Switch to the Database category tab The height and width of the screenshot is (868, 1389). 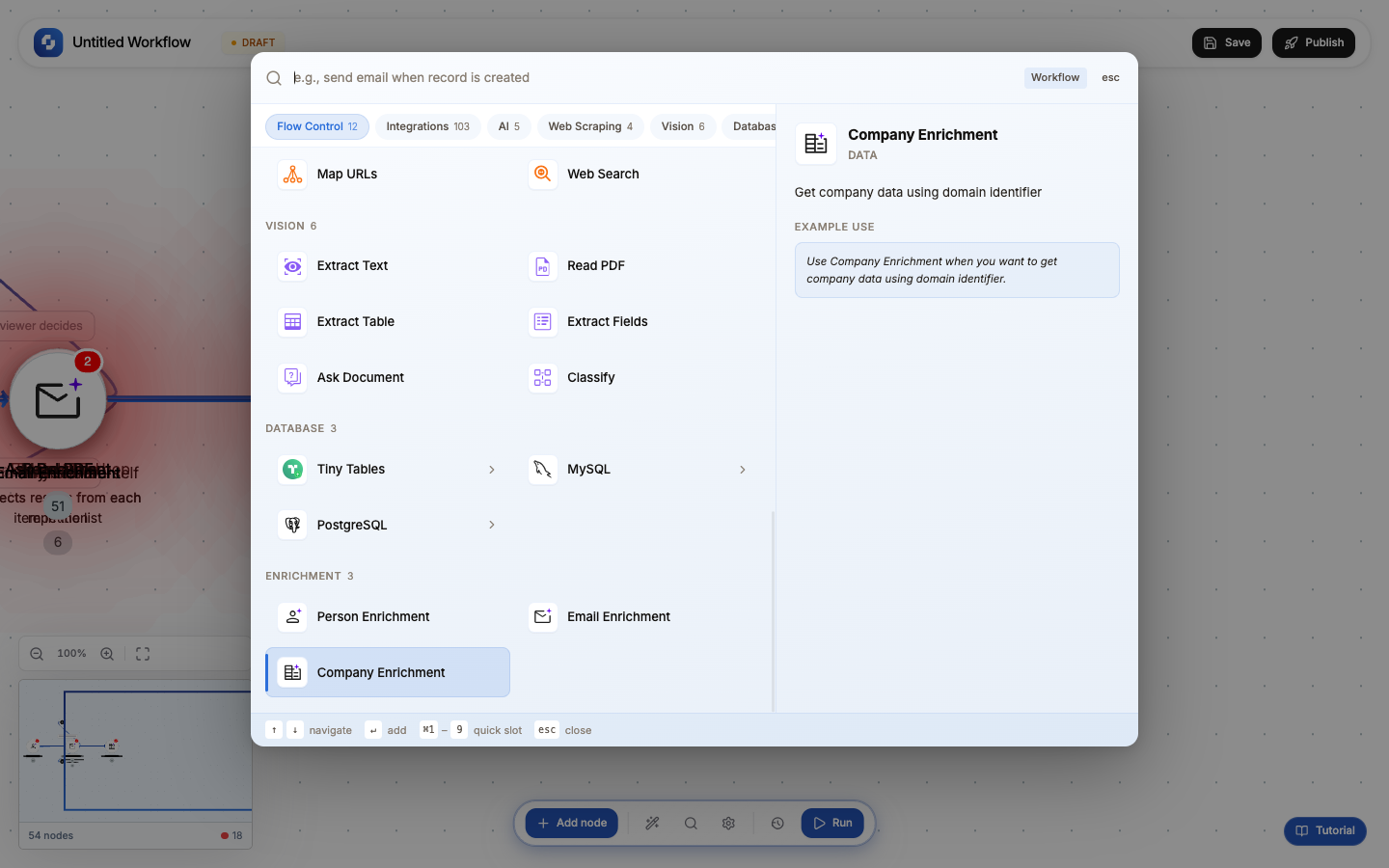click(x=749, y=126)
